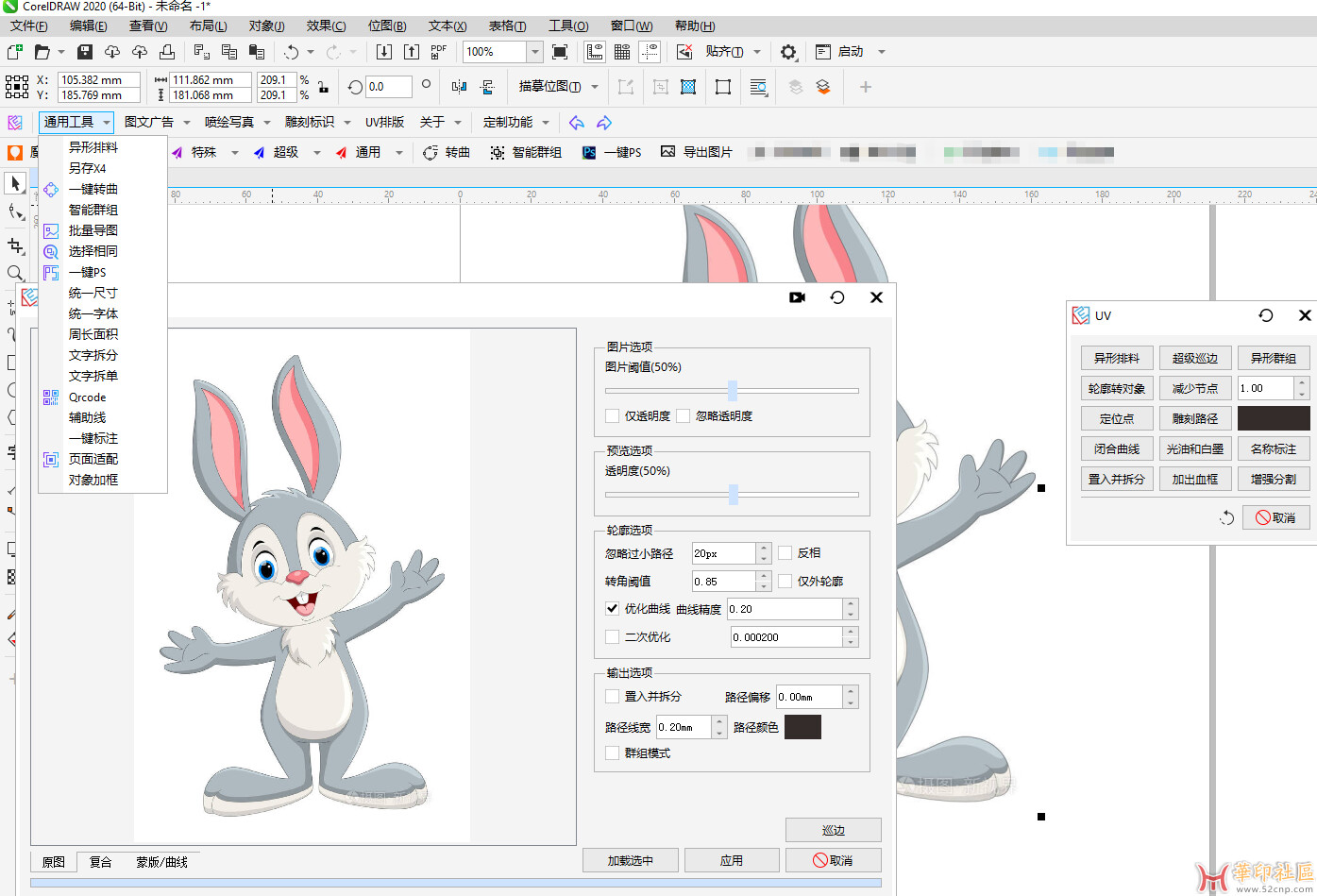Viewport: 1317px width, 896px height.
Task: Click the Print icon
Action: pos(166,52)
